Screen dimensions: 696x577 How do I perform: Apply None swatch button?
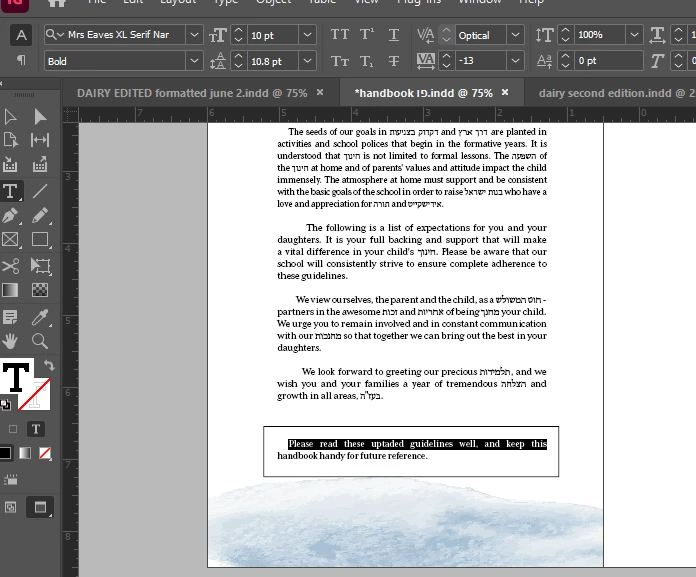pos(45,453)
